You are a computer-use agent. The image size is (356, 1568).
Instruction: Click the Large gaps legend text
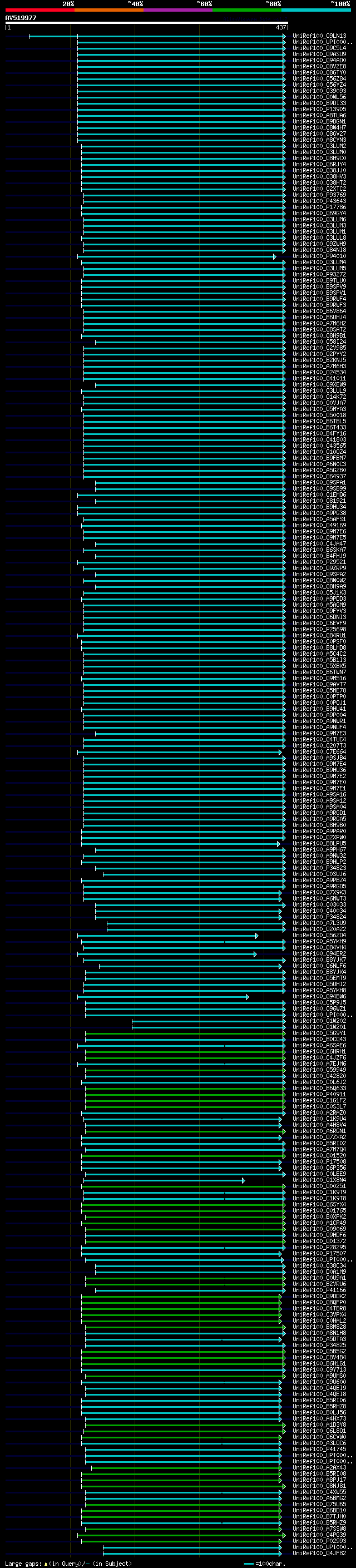[x=68, y=1563]
